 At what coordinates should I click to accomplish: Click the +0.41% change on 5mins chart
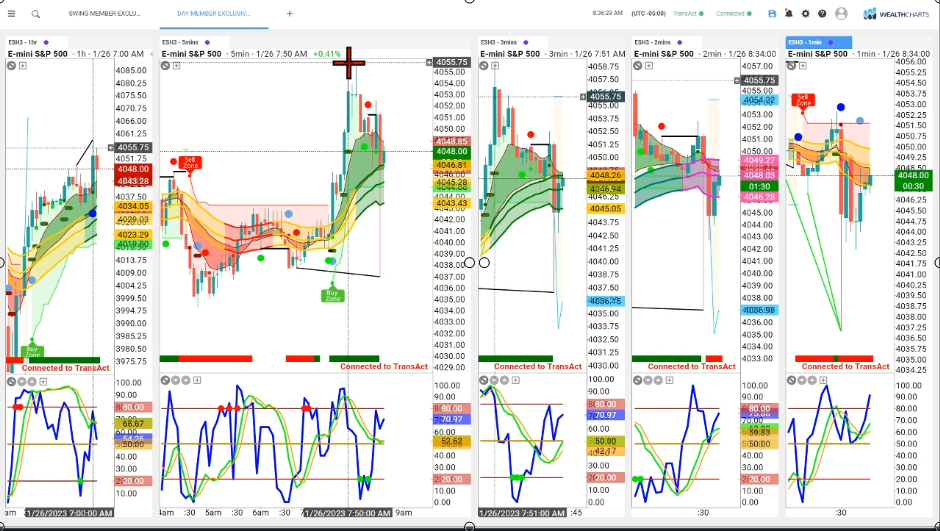pos(326,53)
